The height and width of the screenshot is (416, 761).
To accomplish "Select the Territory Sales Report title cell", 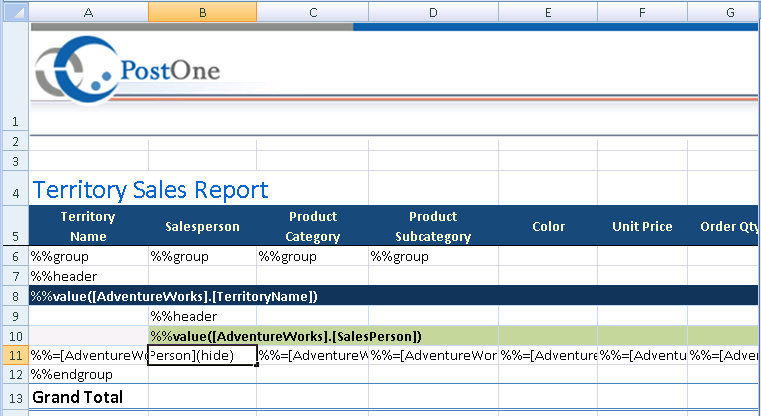I will pos(150,189).
